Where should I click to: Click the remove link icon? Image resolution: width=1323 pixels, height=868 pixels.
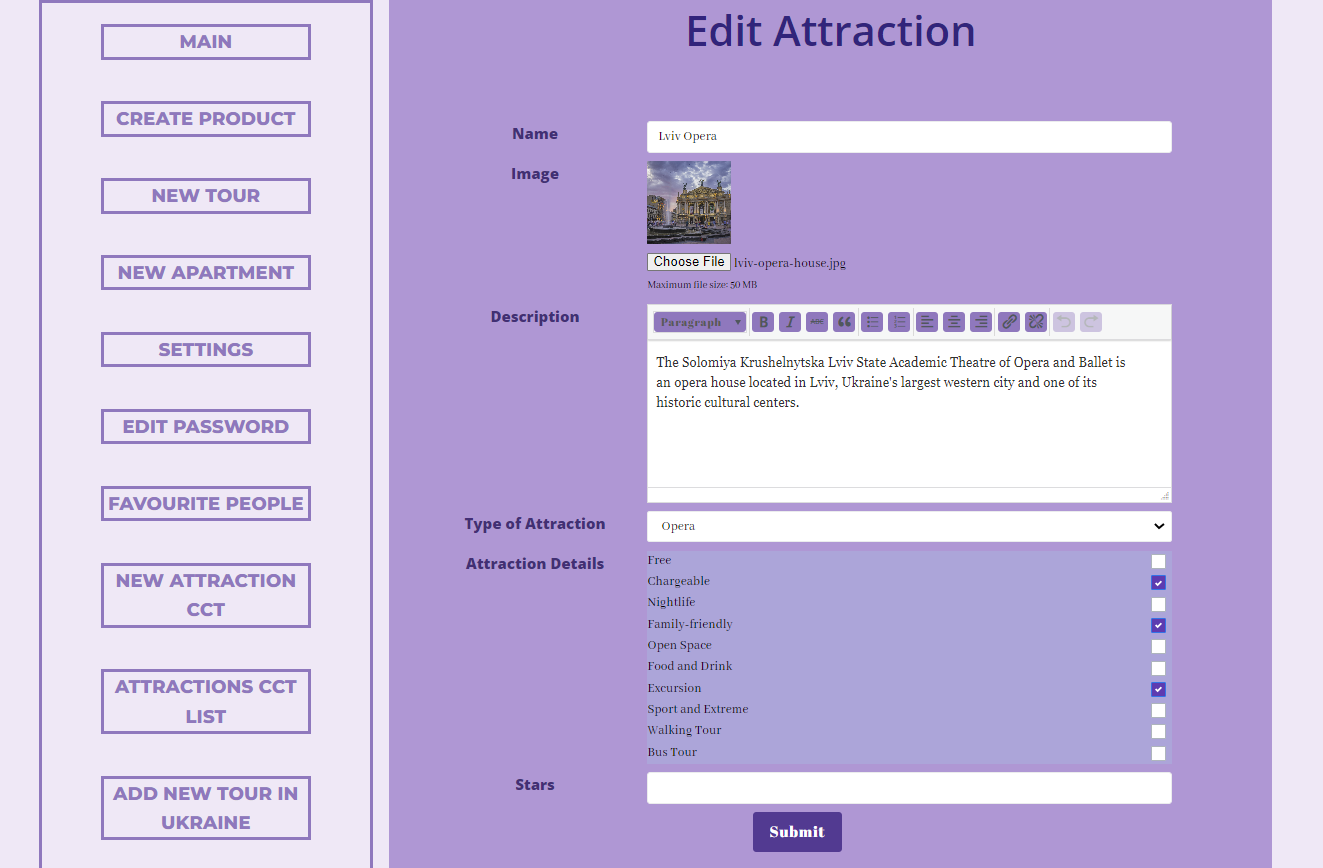1036,322
